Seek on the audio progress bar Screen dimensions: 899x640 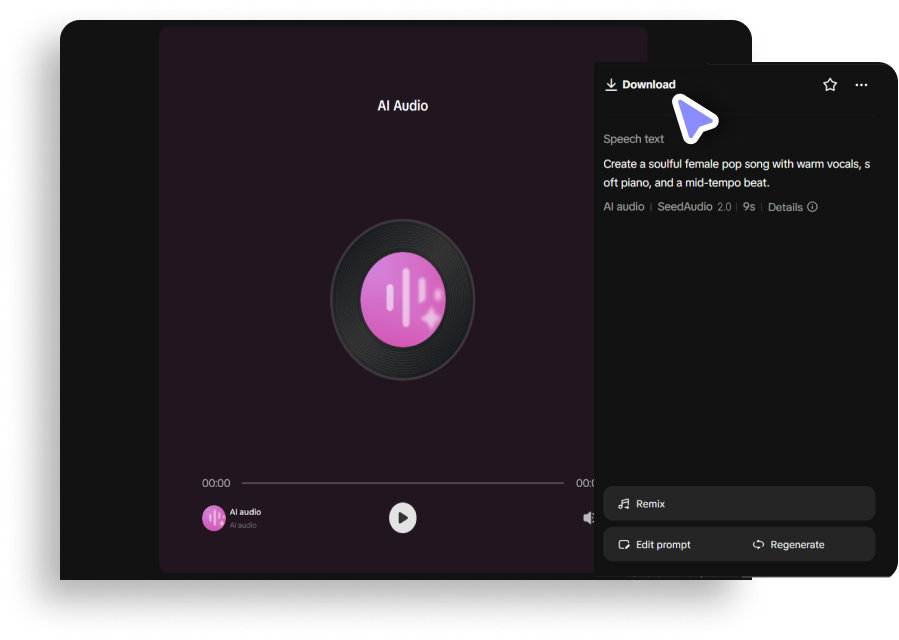click(402, 483)
